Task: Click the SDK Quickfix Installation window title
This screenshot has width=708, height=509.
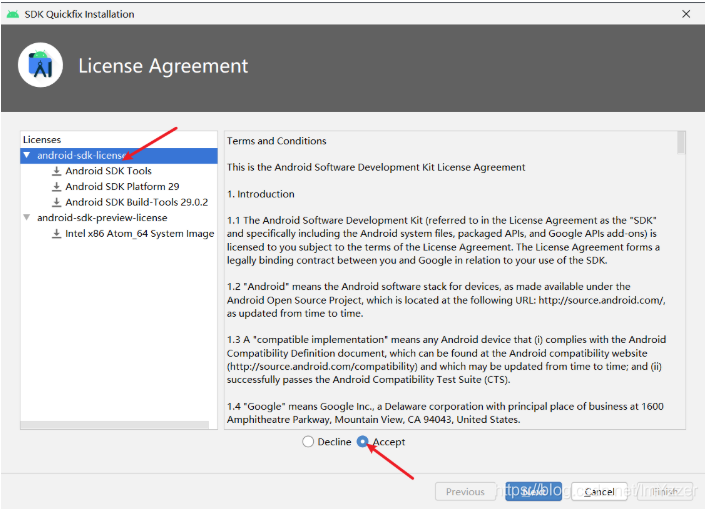Action: click(x=79, y=14)
